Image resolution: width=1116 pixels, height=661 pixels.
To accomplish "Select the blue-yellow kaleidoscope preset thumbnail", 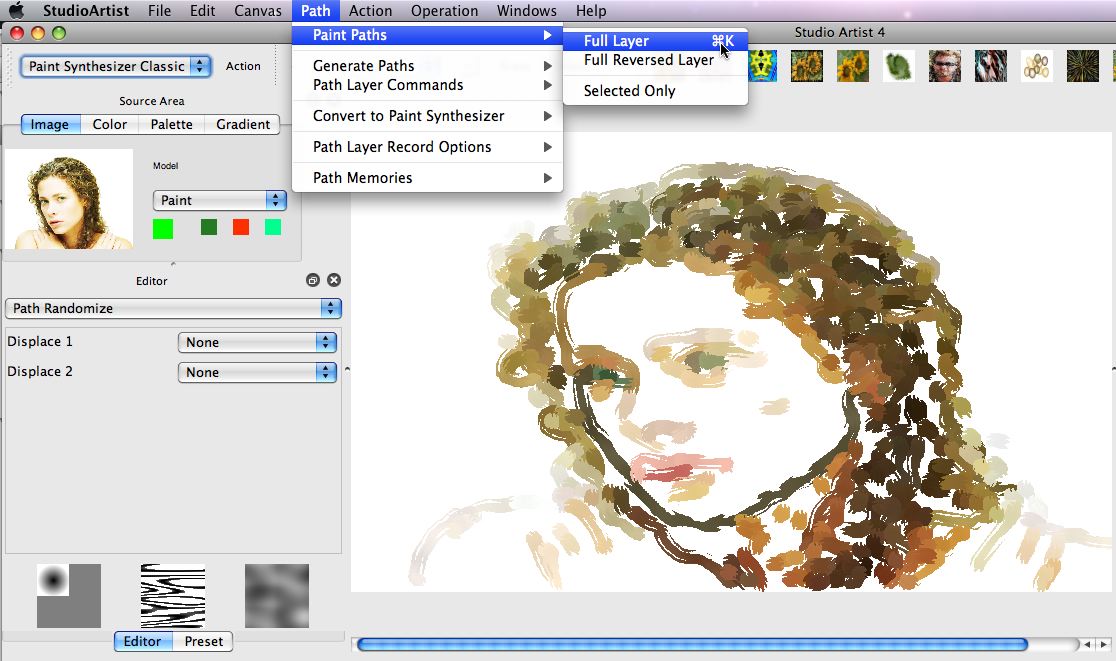I will tap(762, 66).
